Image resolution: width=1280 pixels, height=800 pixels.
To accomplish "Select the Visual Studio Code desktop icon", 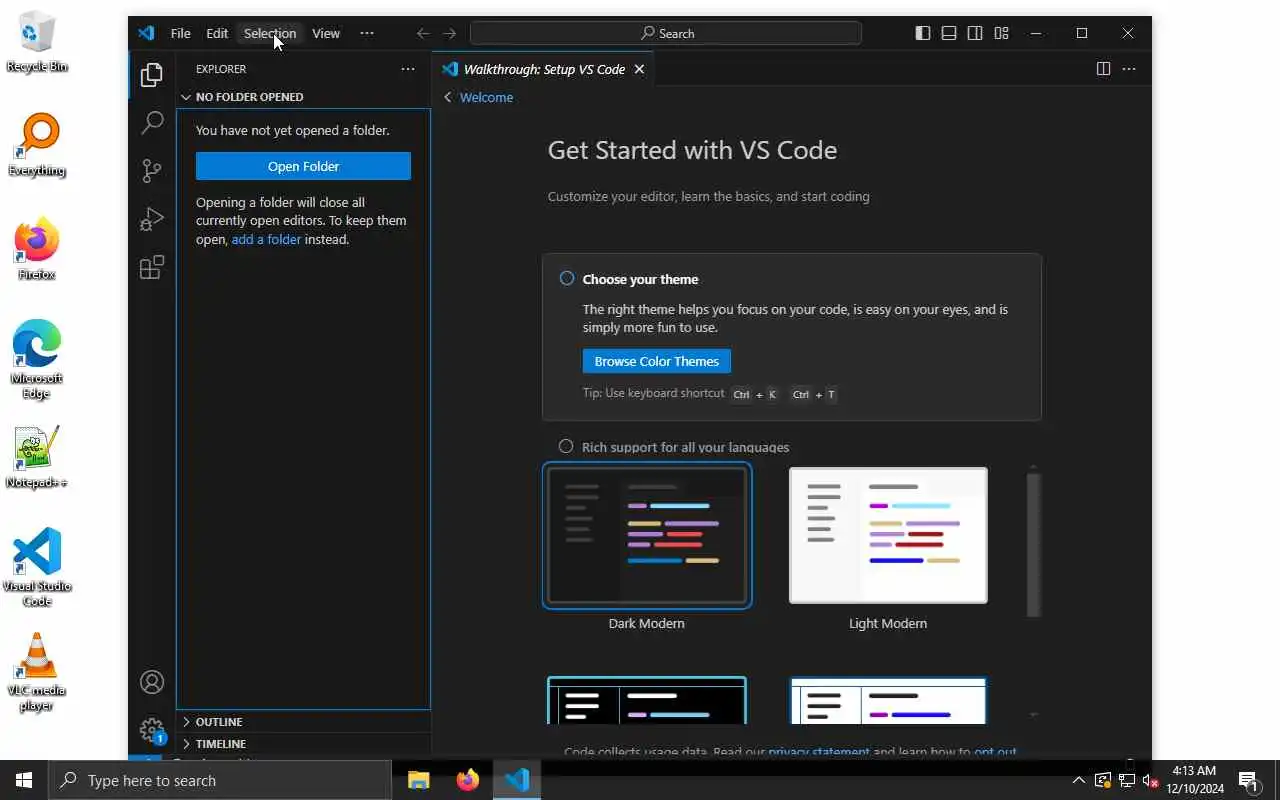I will coord(37,567).
